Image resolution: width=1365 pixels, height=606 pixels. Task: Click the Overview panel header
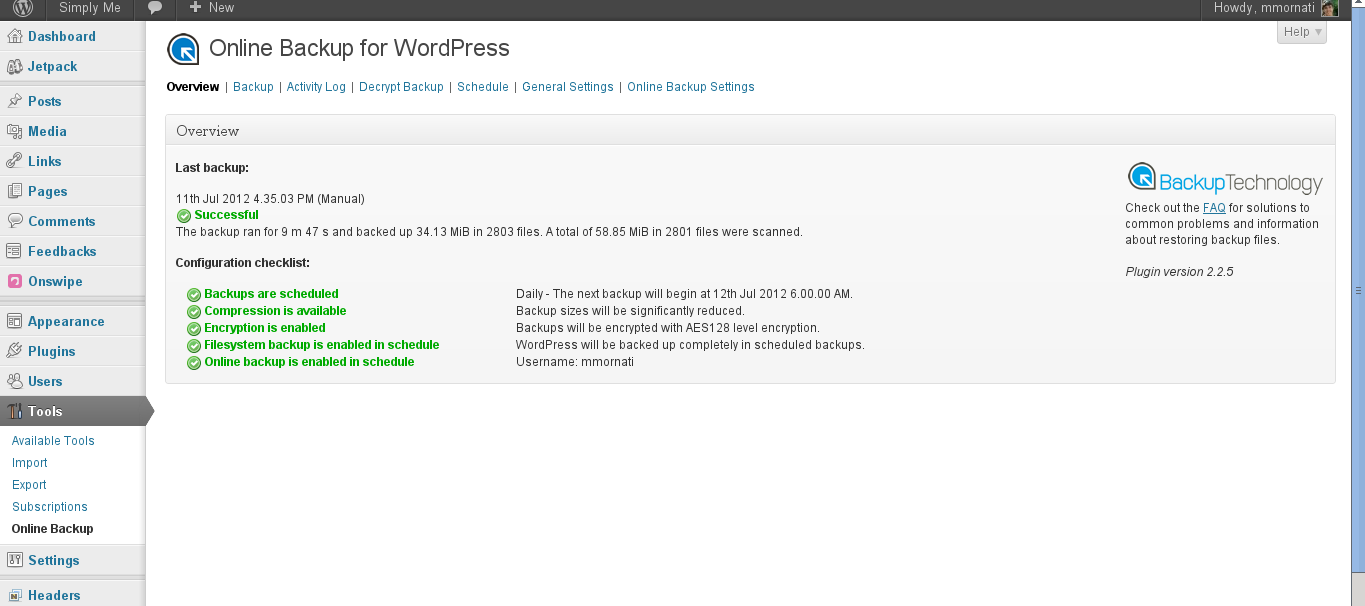point(750,130)
